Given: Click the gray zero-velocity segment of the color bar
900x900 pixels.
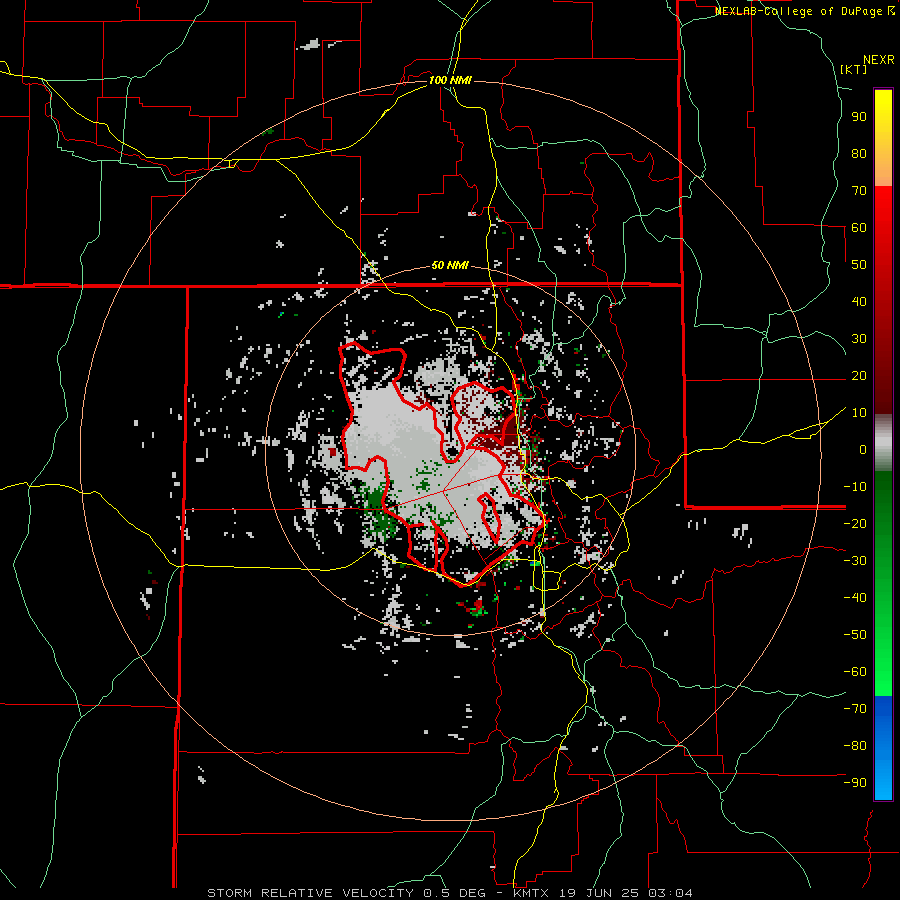Looking at the screenshot, I should pyautogui.click(x=883, y=444).
